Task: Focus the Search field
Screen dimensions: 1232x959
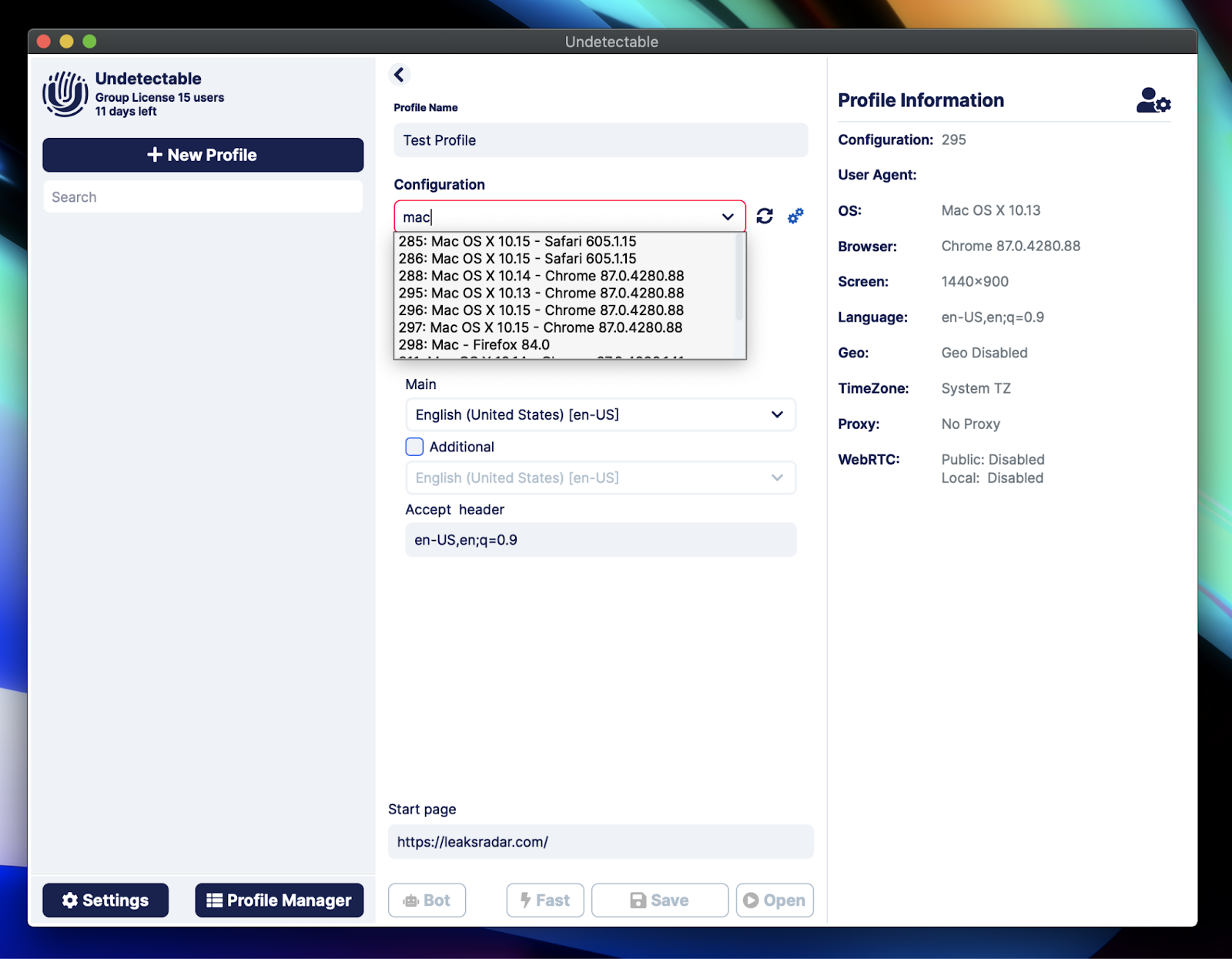Action: click(203, 197)
